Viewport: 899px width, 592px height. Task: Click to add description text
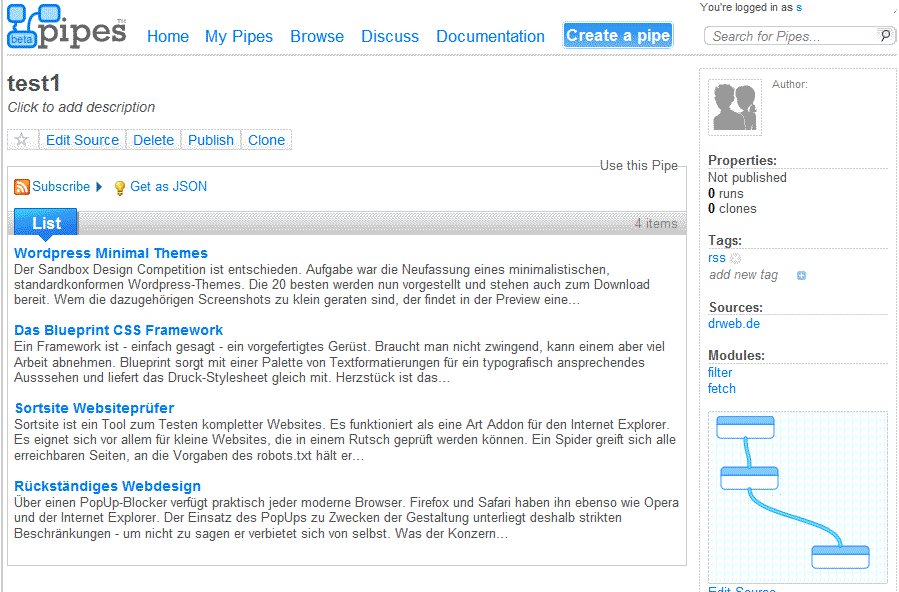click(x=81, y=107)
